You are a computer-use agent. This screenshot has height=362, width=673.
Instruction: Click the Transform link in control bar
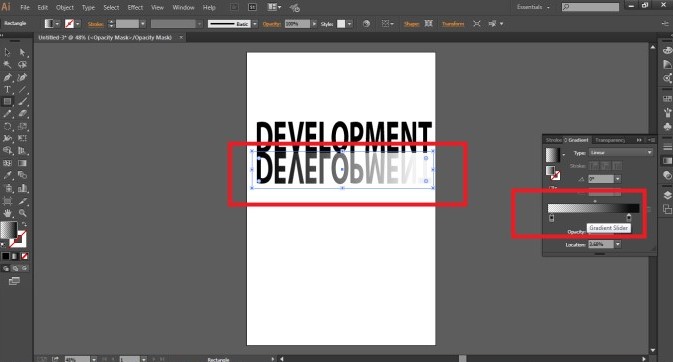point(453,24)
